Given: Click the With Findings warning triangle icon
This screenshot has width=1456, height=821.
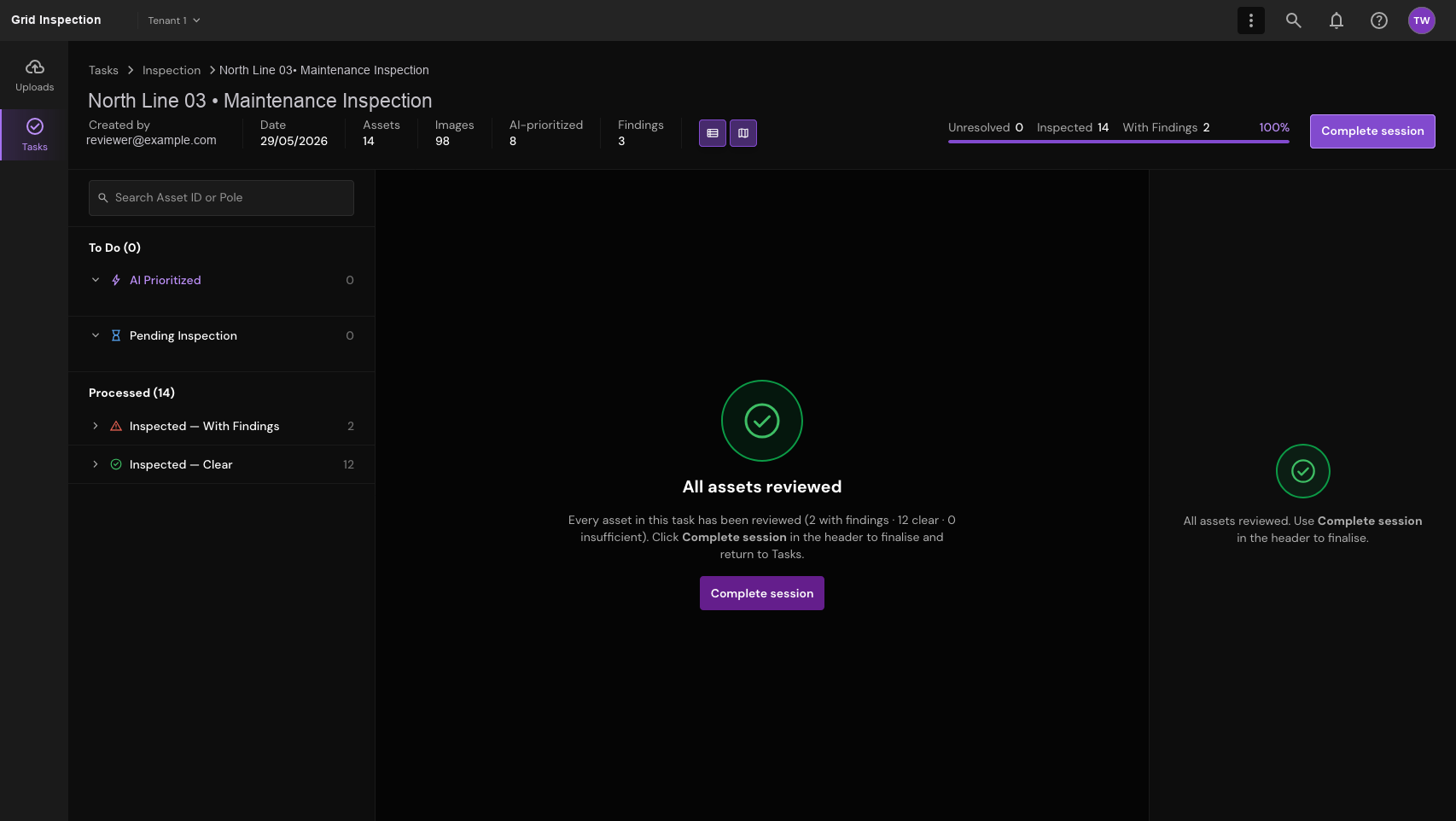Looking at the screenshot, I should 116,426.
